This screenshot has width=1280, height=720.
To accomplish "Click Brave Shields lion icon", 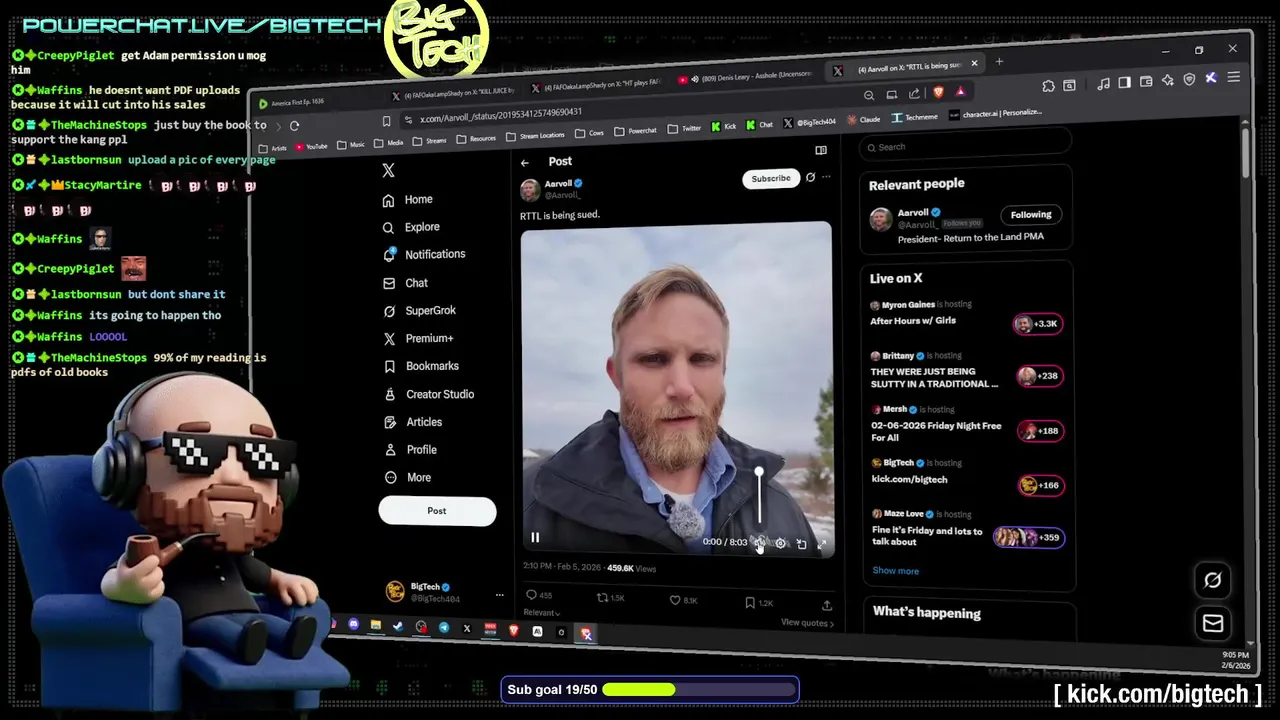I will (938, 92).
